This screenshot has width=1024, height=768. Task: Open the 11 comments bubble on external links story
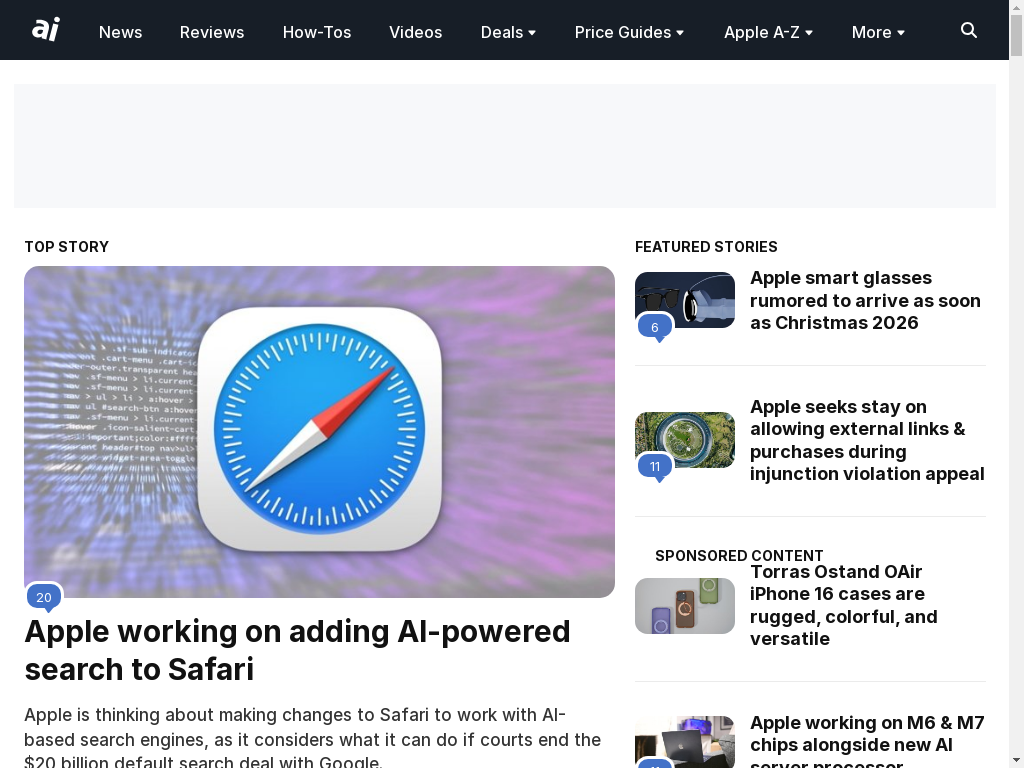[x=654, y=466]
